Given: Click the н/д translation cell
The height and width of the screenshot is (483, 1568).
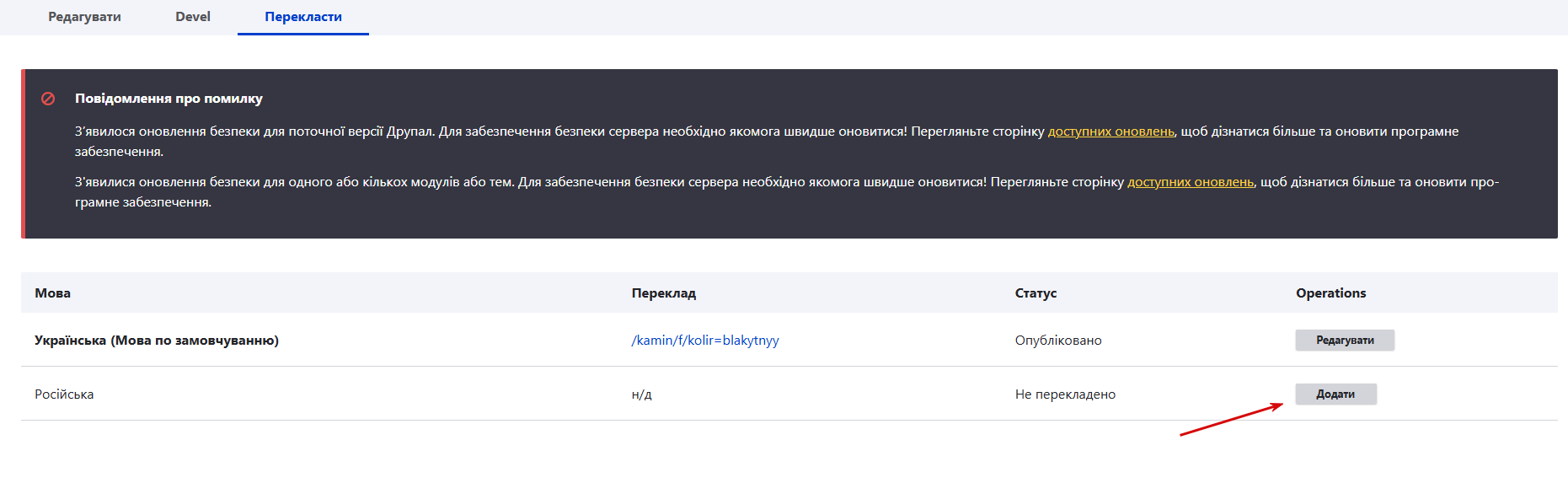Looking at the screenshot, I should (641, 394).
